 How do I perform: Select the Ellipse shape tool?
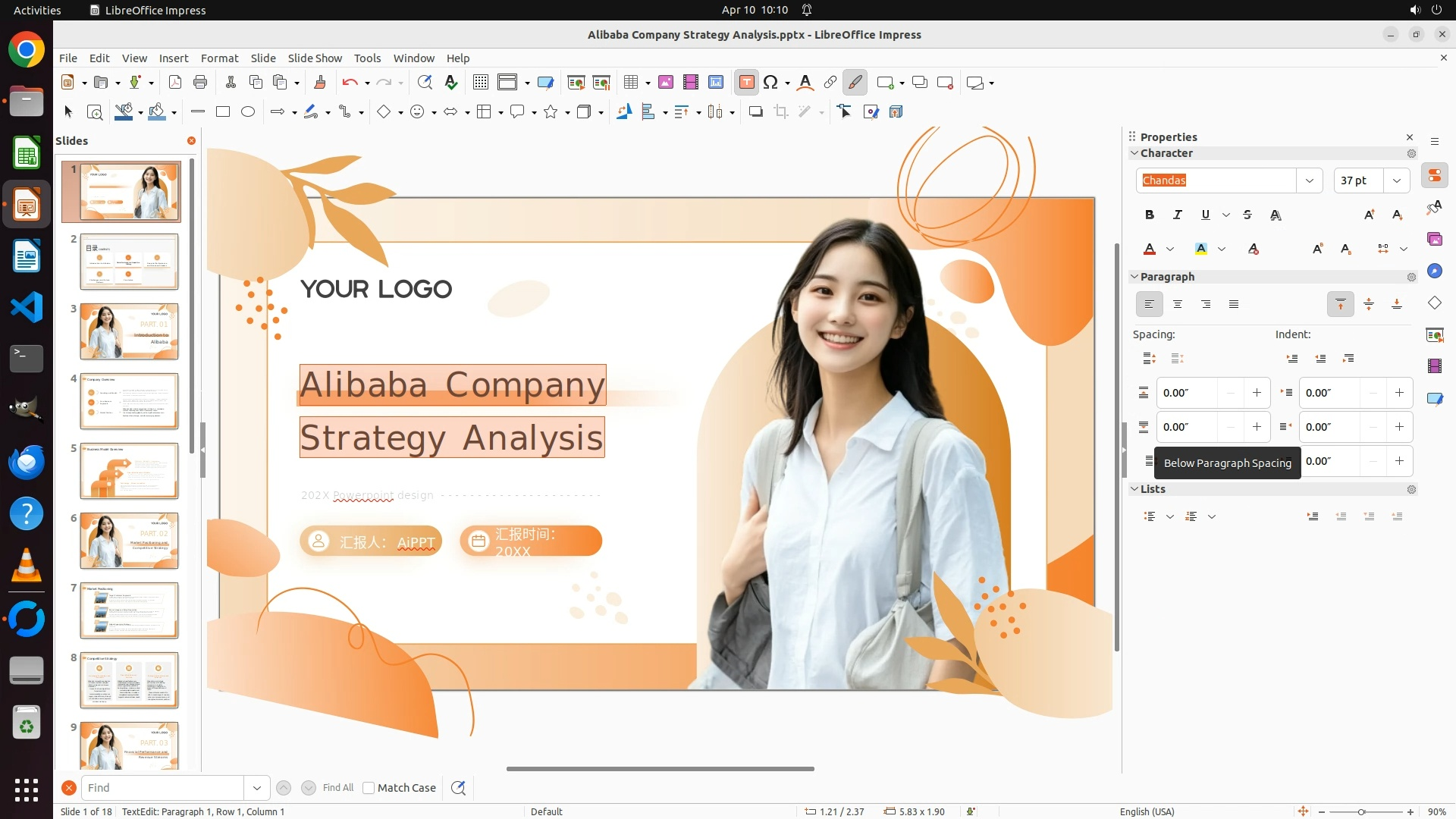248,112
